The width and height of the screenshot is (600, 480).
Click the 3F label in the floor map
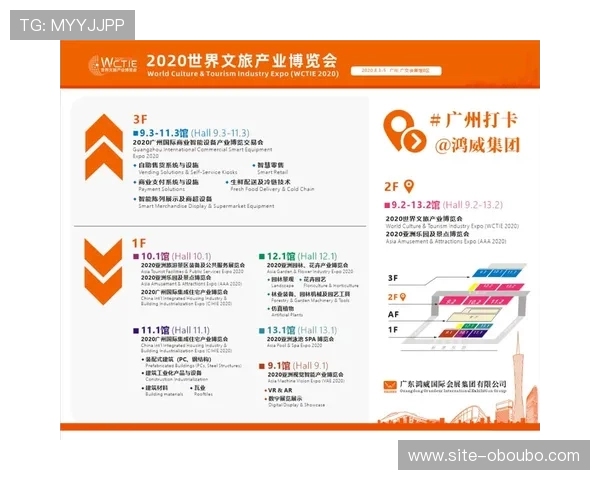coord(393,278)
